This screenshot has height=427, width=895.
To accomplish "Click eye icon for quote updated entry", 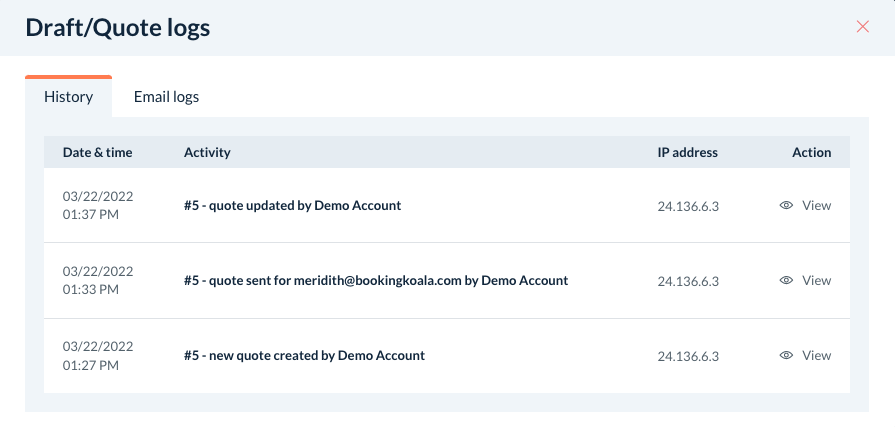I will coord(786,205).
